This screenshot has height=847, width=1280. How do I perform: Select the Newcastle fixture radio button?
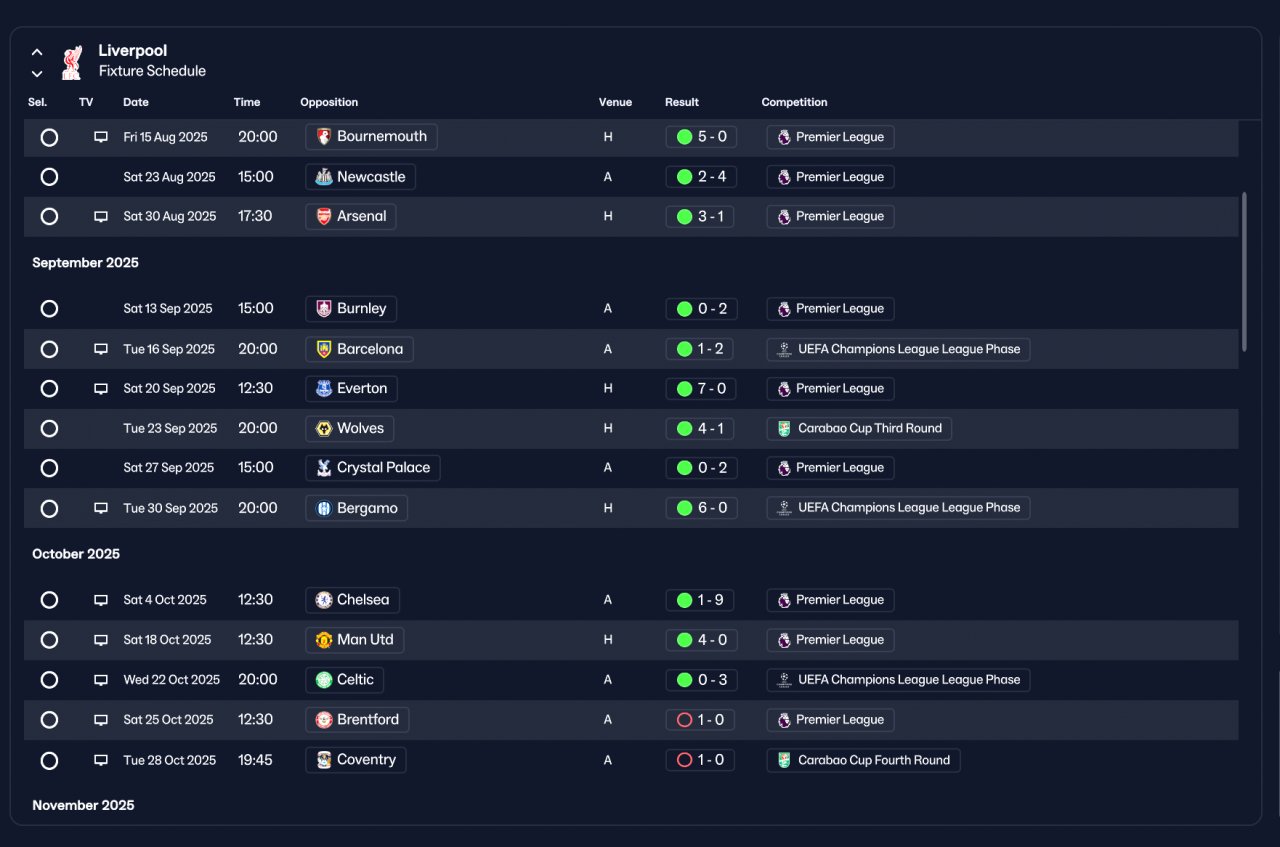pyautogui.click(x=49, y=177)
